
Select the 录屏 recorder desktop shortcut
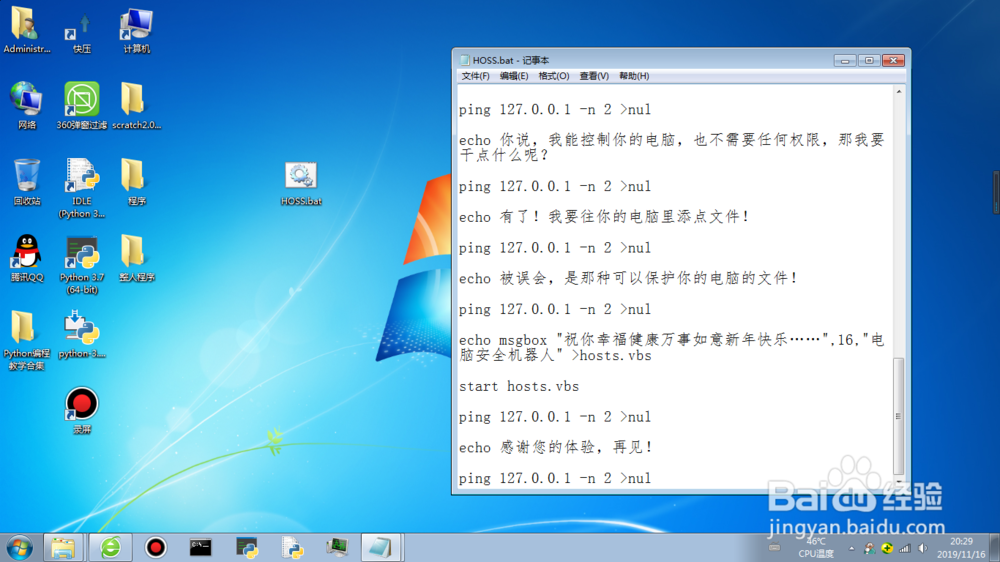tap(82, 410)
